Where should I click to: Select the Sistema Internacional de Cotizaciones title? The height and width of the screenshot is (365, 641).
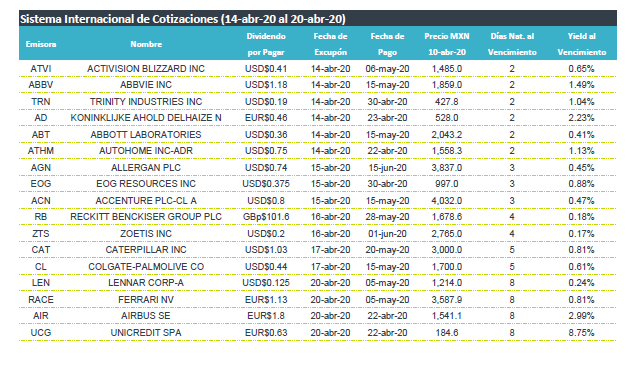pos(183,19)
